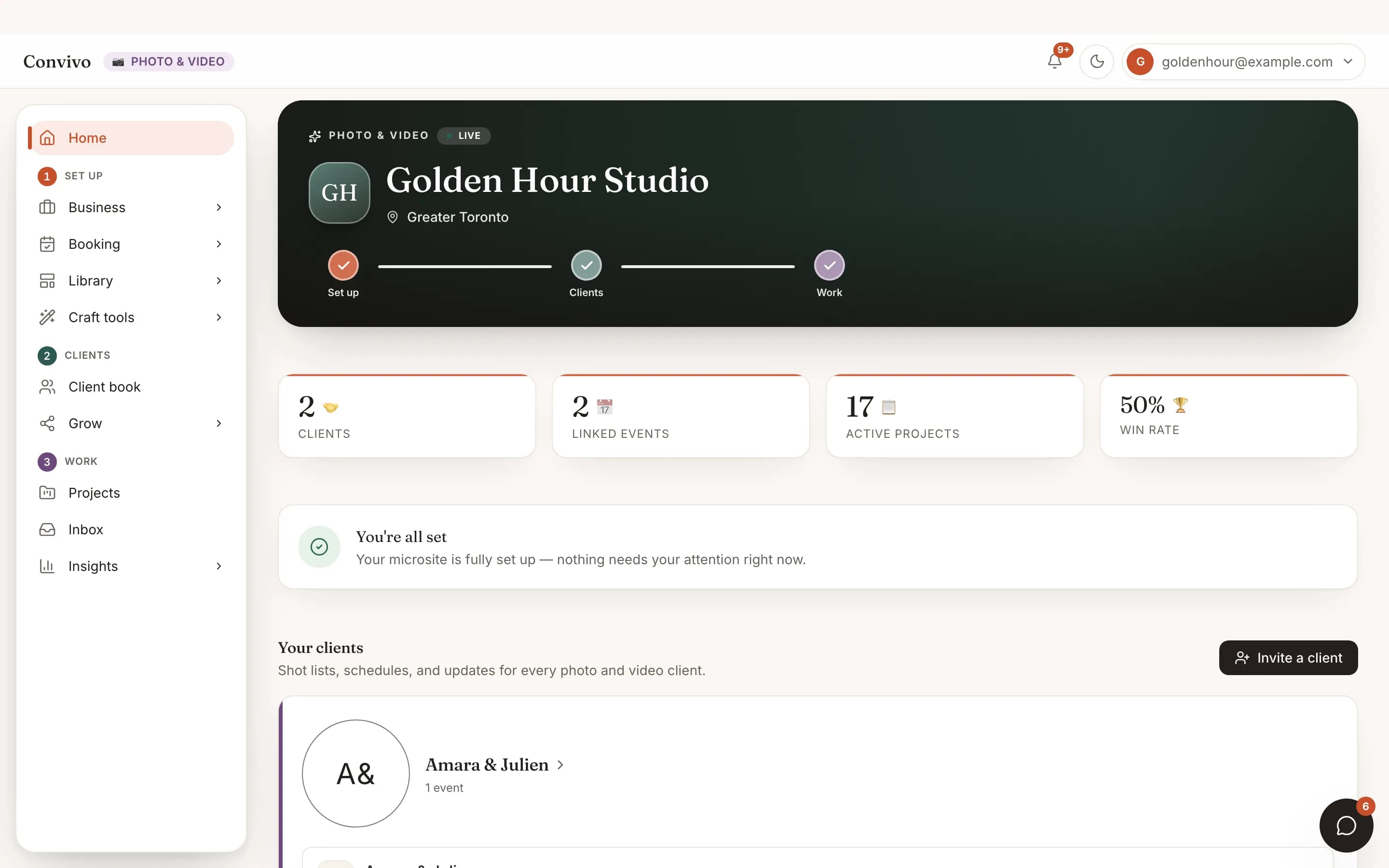Click the sparkle icon beside Photo & Video
The width and height of the screenshot is (1389, 868).
click(314, 136)
